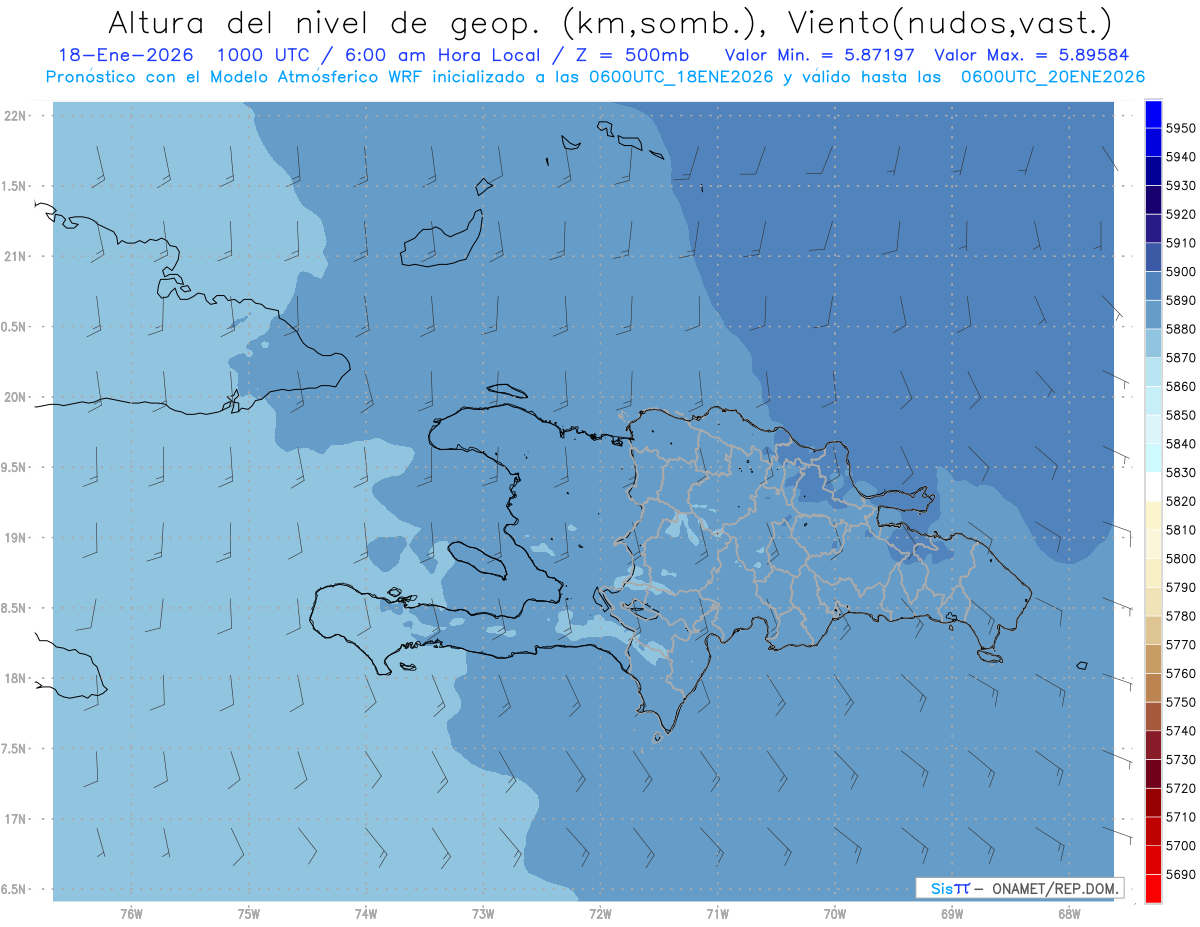Click the 71W longitude label

[x=717, y=914]
